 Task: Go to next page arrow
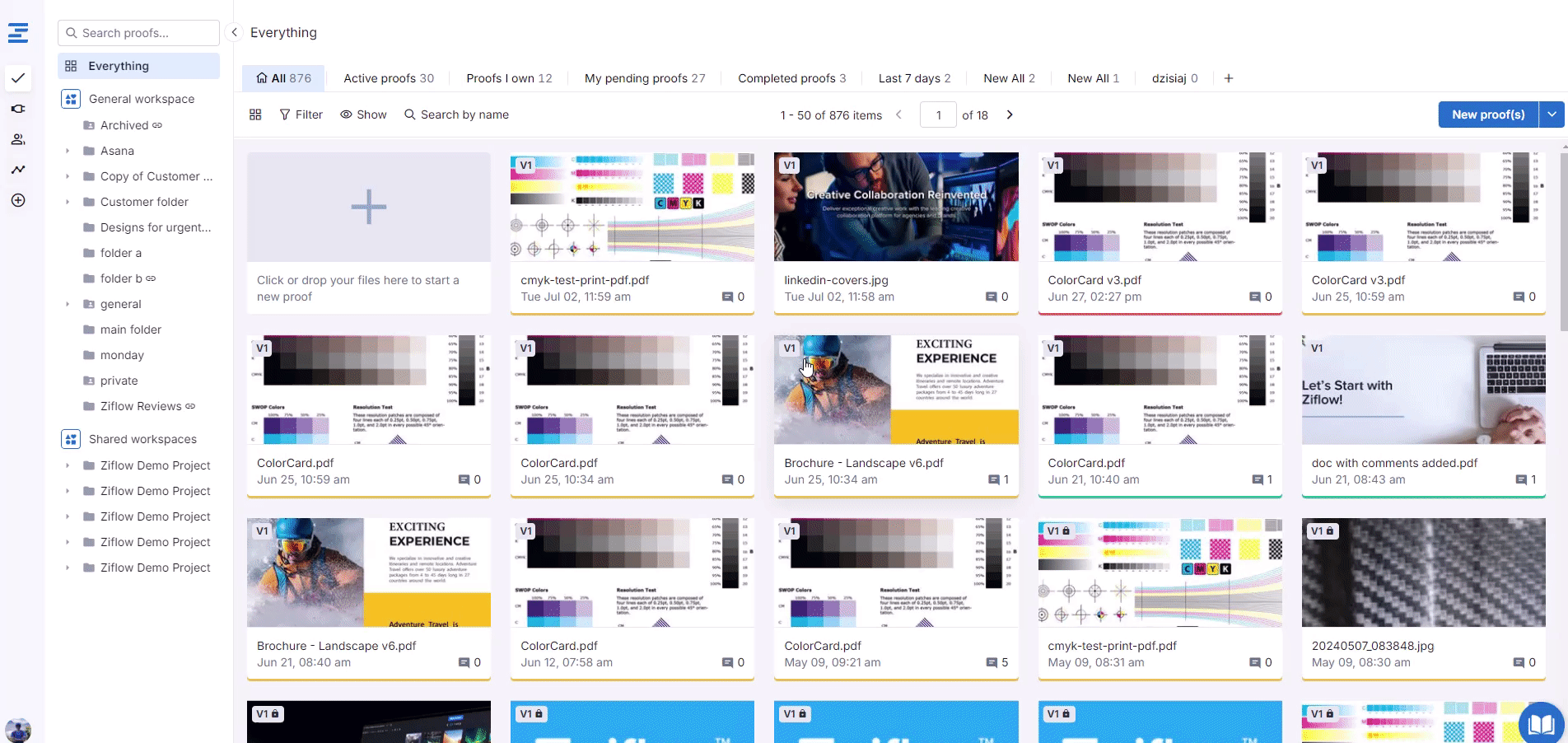(1010, 114)
